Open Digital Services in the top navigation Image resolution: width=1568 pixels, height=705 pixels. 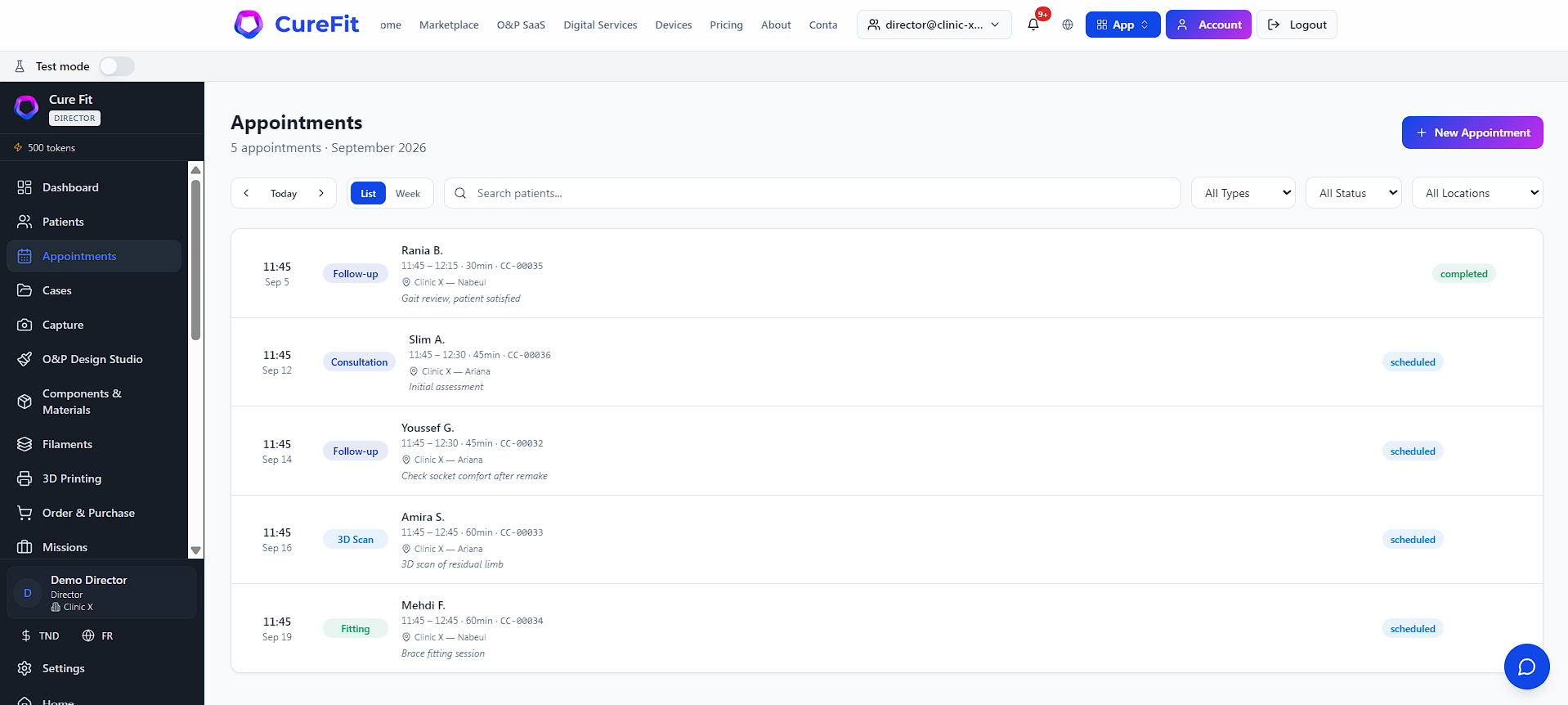(600, 25)
